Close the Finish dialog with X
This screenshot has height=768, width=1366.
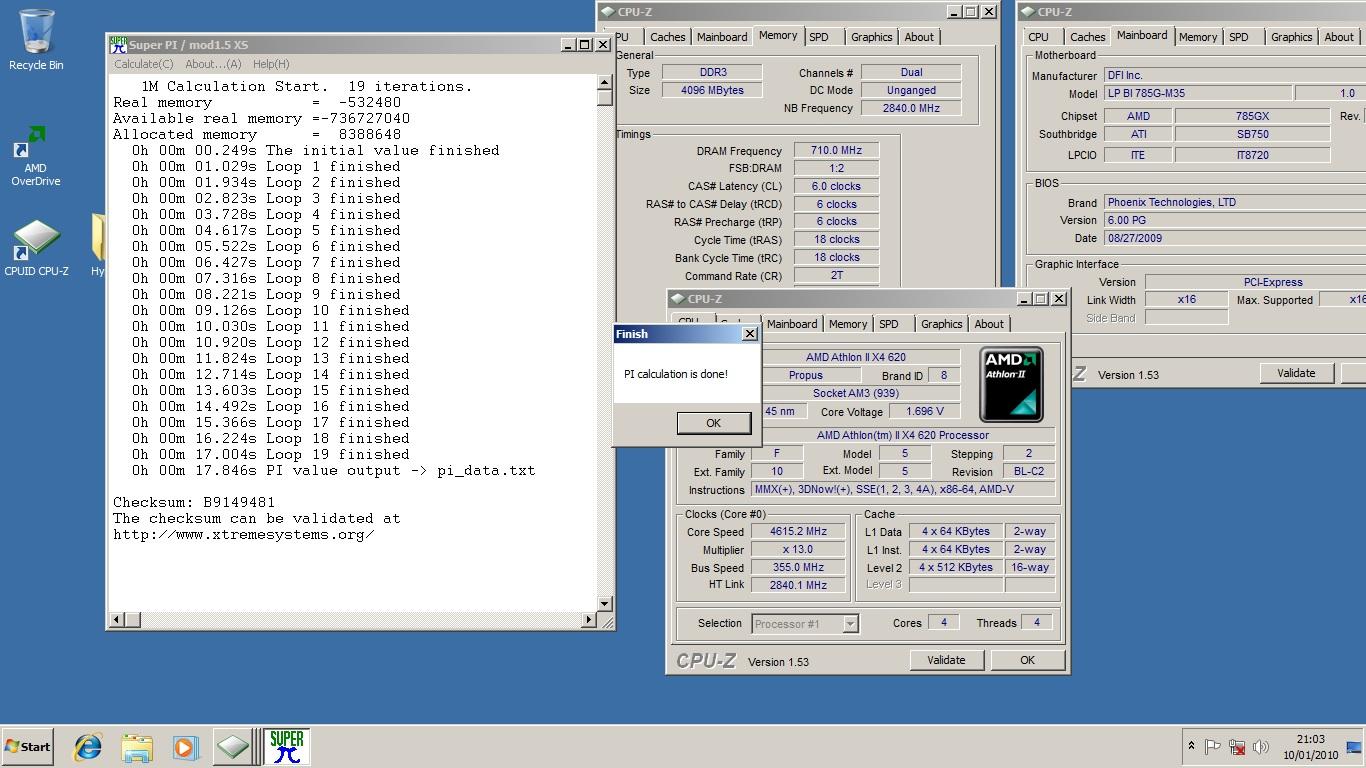pos(750,334)
